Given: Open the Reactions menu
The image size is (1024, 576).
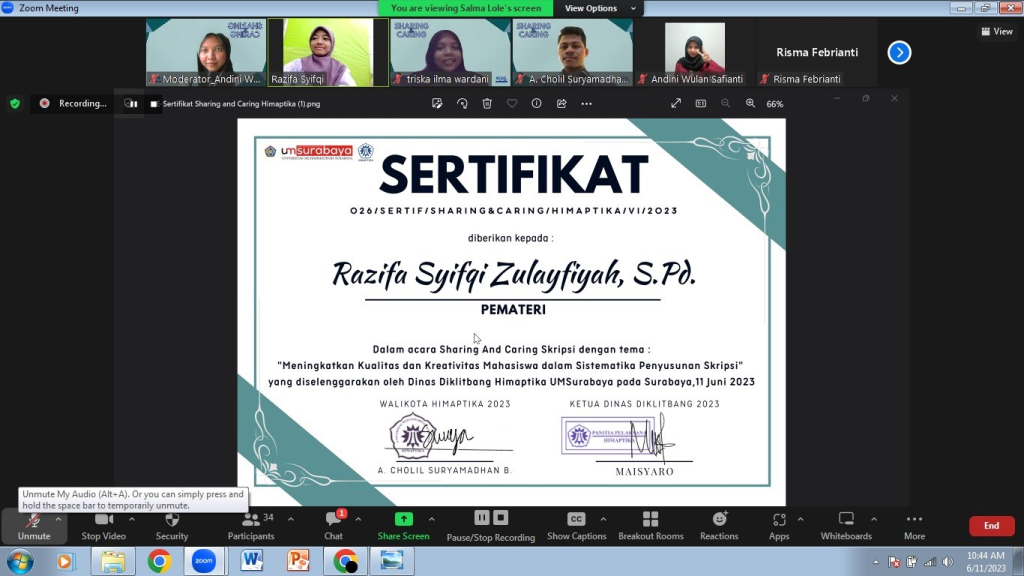Looking at the screenshot, I should 719,524.
